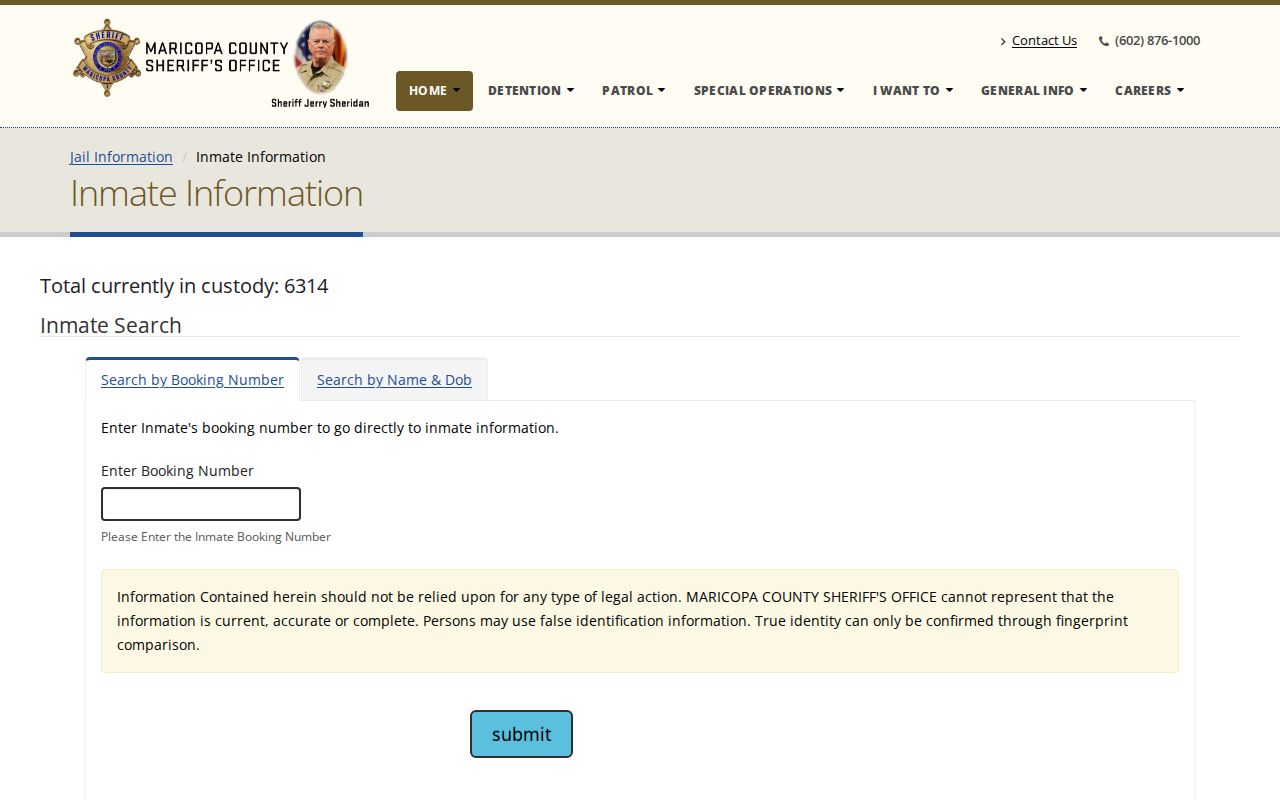The width and height of the screenshot is (1280, 800).
Task: Open the Contact Us link
Action: pyautogui.click(x=1044, y=41)
